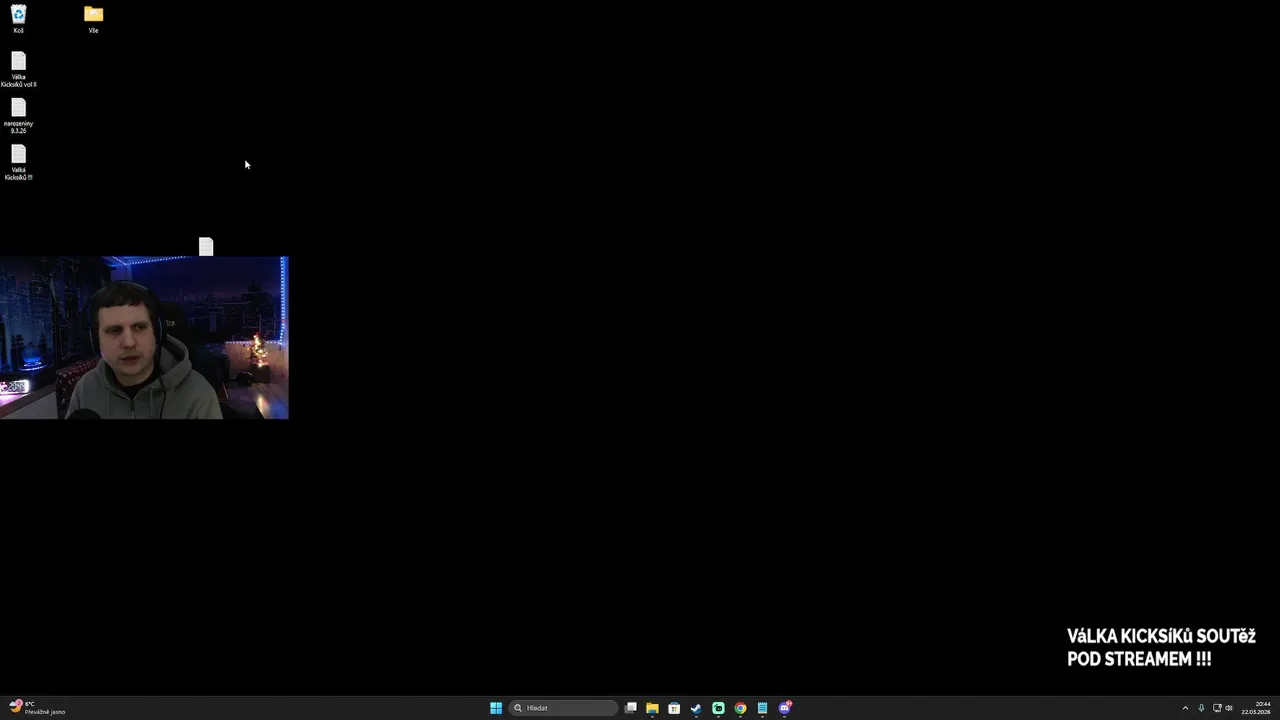Image resolution: width=1280 pixels, height=720 pixels.
Task: Select the narozeniny 9.3.26 text file
Action: 18,116
